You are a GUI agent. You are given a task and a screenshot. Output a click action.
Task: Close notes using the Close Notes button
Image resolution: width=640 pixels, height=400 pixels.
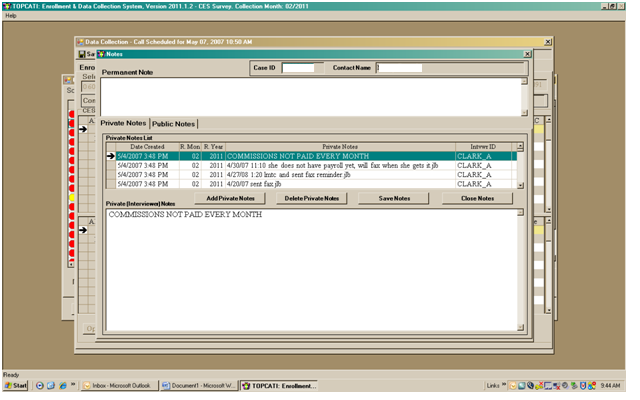coord(478,198)
